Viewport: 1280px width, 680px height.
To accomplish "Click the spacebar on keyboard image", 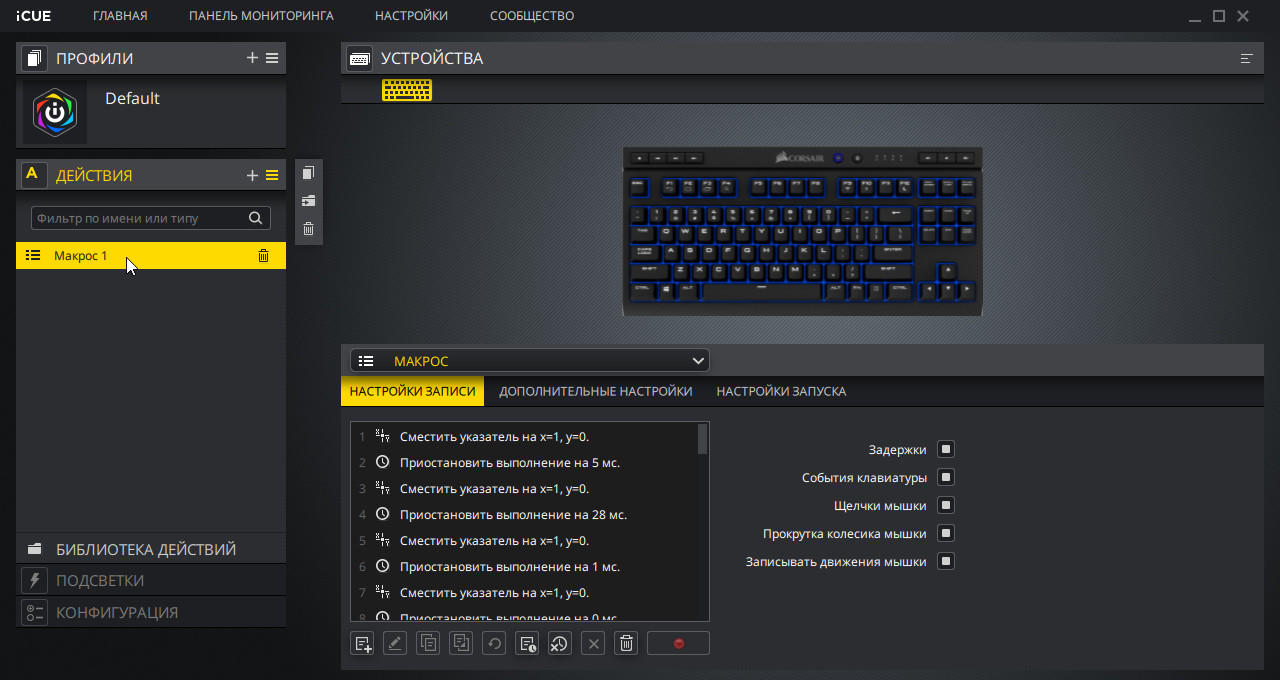I will coord(761,289).
